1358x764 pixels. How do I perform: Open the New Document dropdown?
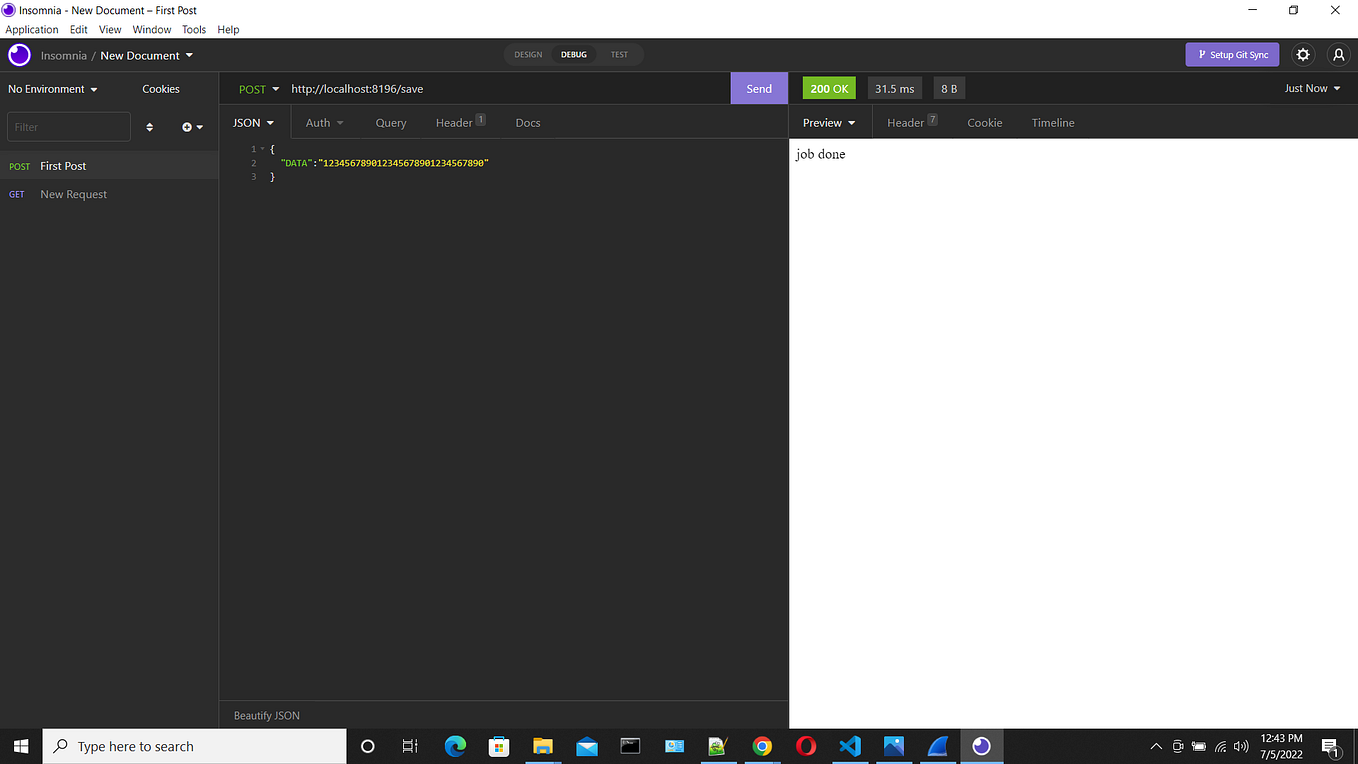(x=147, y=55)
